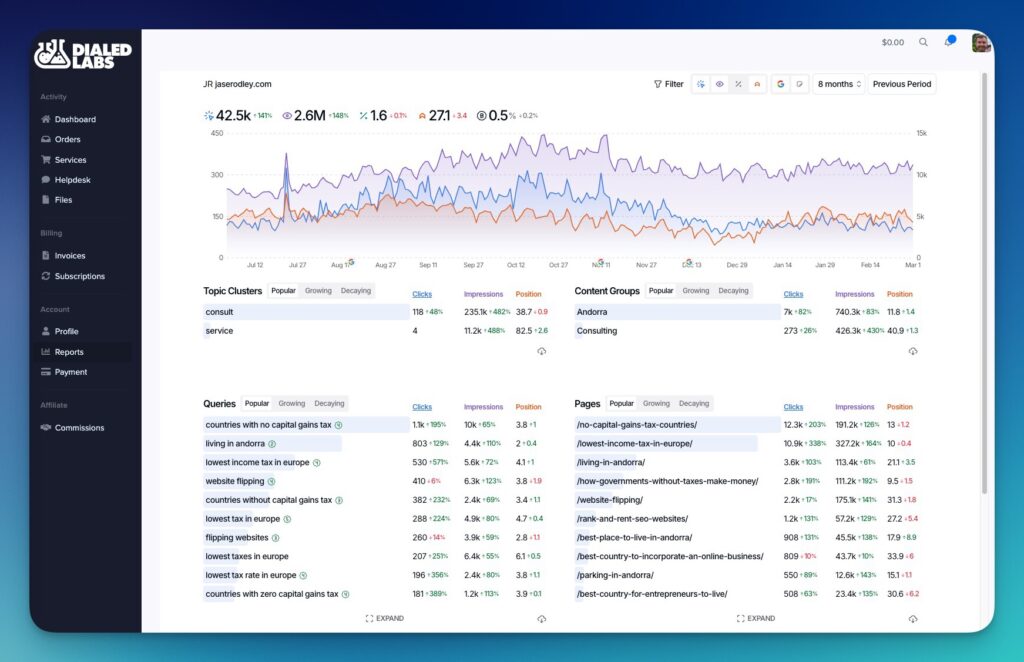The width and height of the screenshot is (1024, 662).
Task: Select Growing tab in Content Groups
Action: pos(696,291)
